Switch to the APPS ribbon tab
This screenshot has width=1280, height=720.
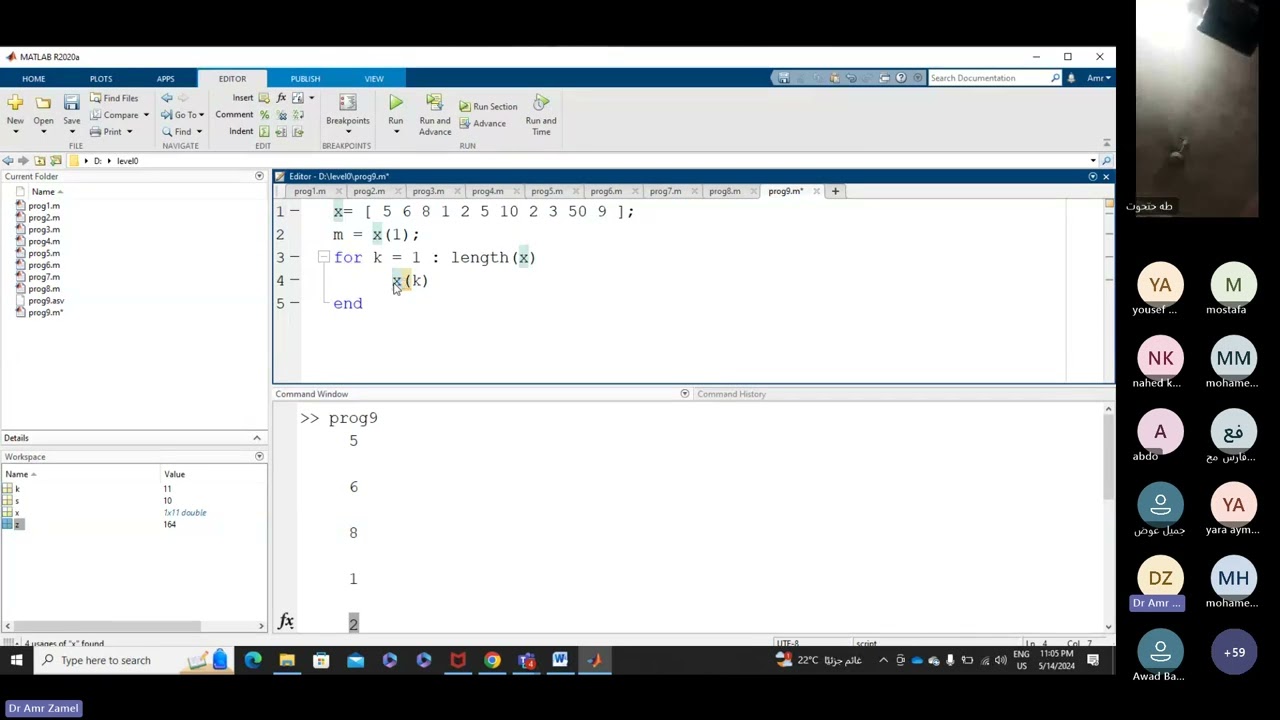[x=165, y=78]
